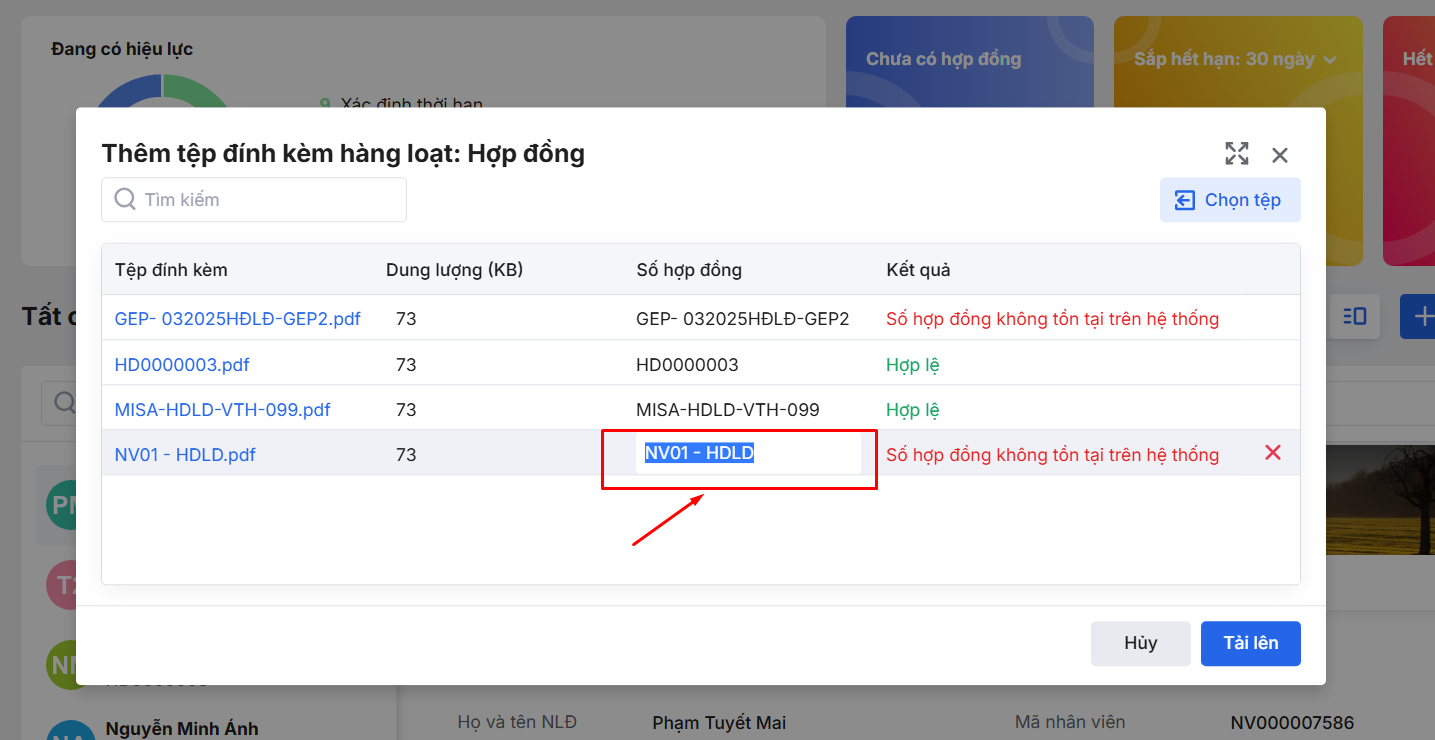Click the Kết quả column header

(917, 270)
